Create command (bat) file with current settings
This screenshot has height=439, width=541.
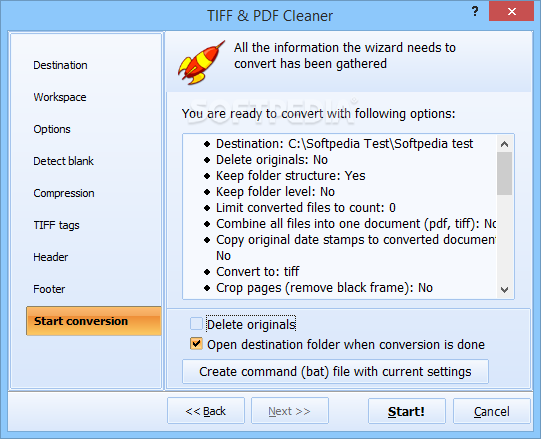(x=335, y=372)
